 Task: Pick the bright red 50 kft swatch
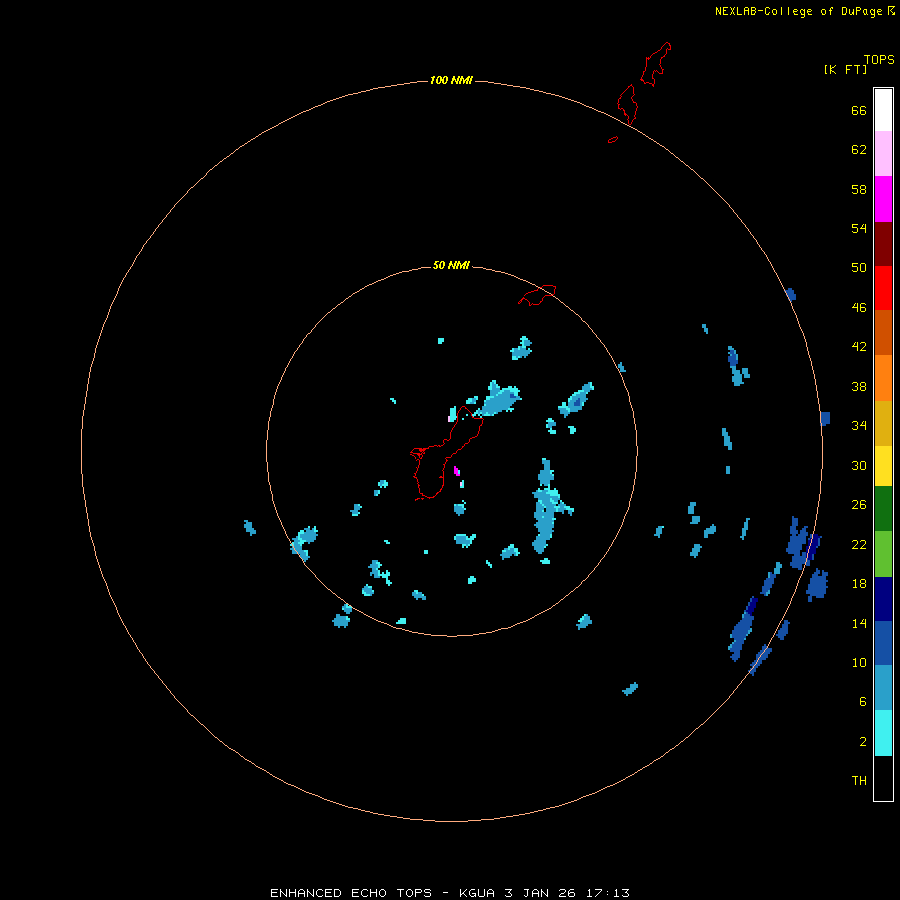883,288
